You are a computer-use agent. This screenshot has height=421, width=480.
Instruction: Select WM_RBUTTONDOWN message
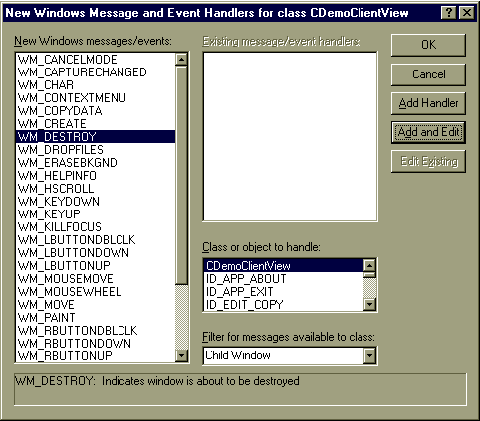(x=95, y=344)
